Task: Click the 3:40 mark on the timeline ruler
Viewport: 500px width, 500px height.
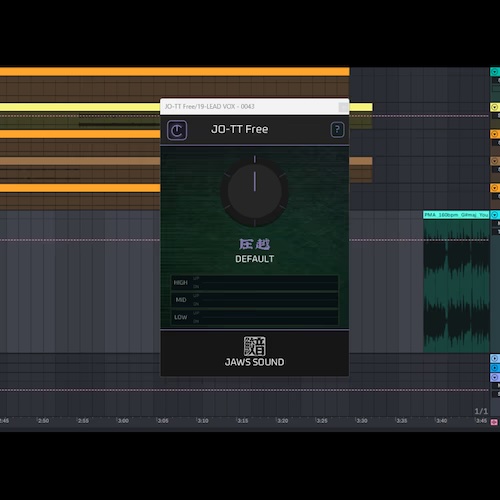Action: pos(442,421)
